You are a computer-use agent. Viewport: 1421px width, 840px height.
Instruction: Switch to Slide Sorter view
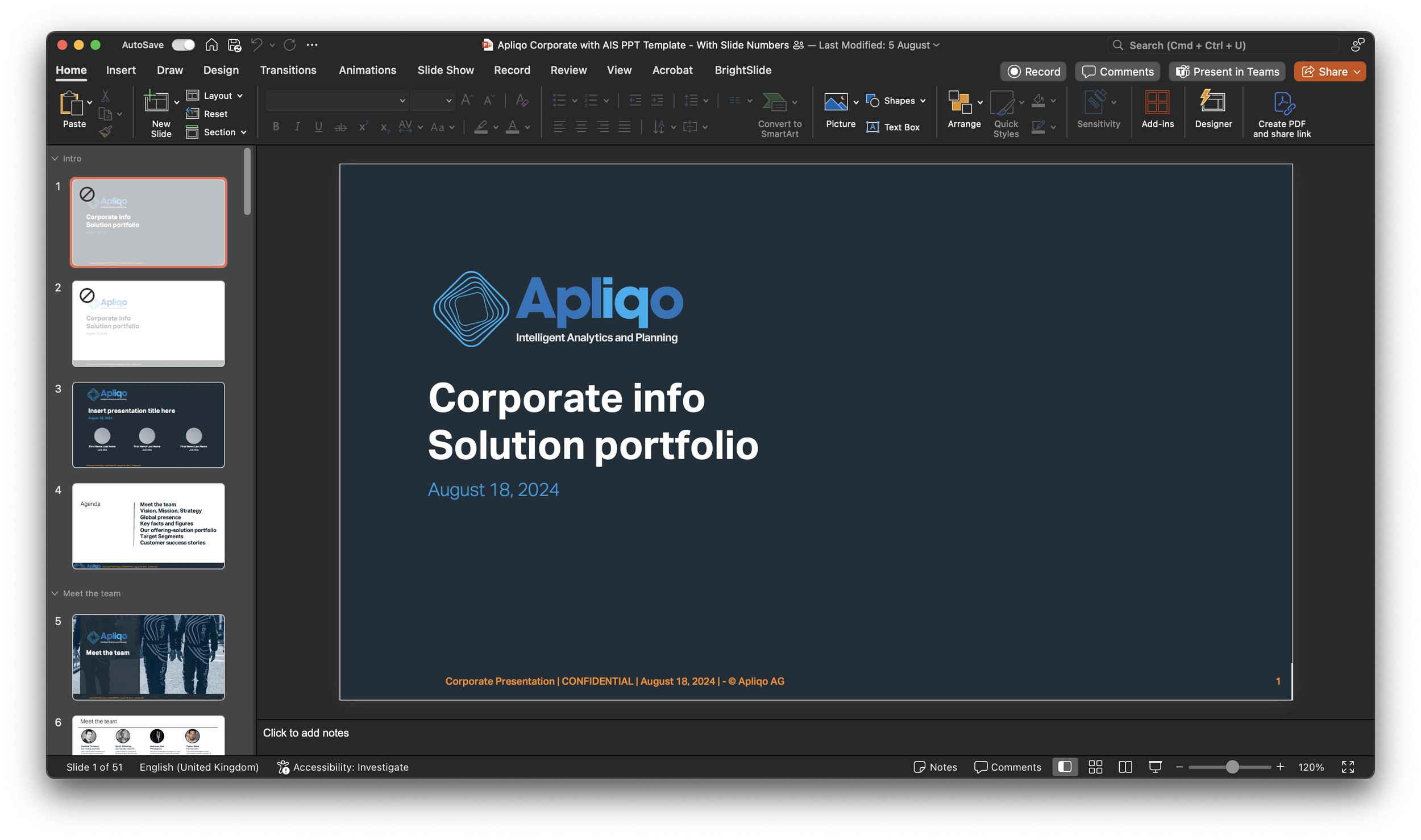1095,767
